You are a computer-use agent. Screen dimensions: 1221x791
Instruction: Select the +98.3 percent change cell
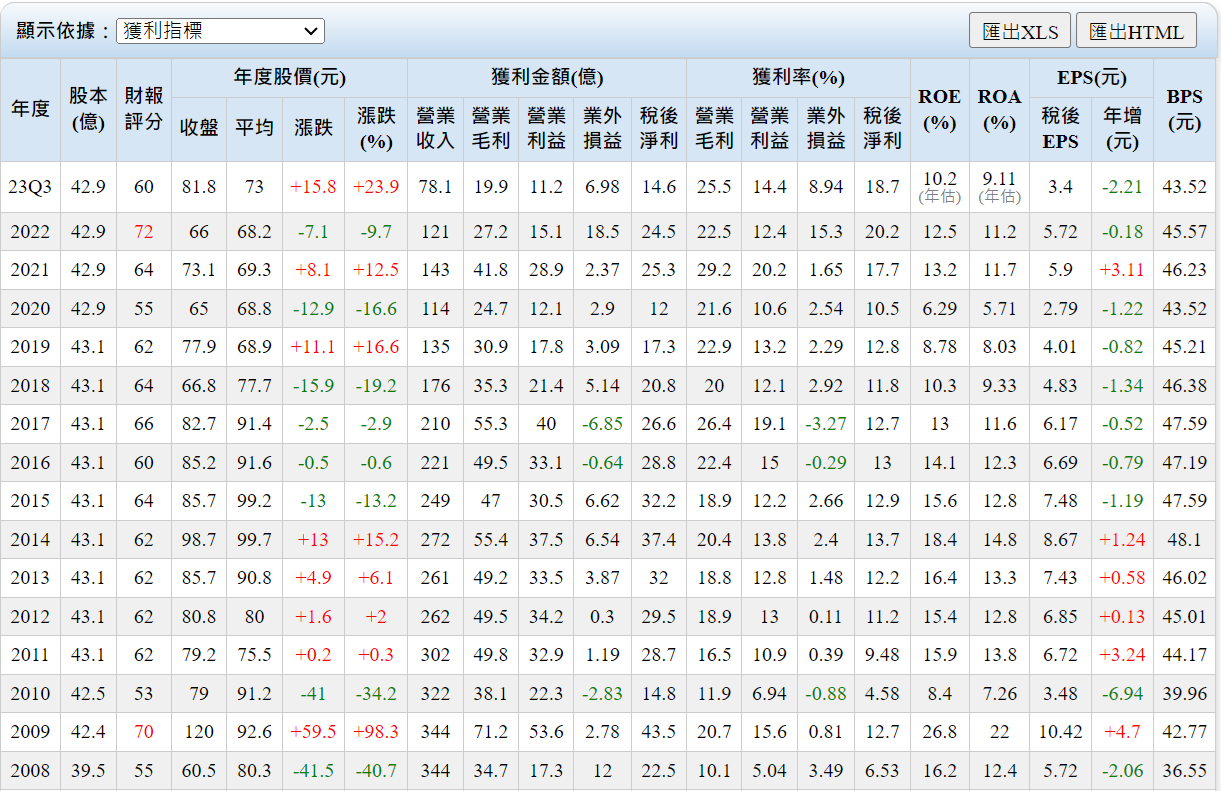click(375, 732)
